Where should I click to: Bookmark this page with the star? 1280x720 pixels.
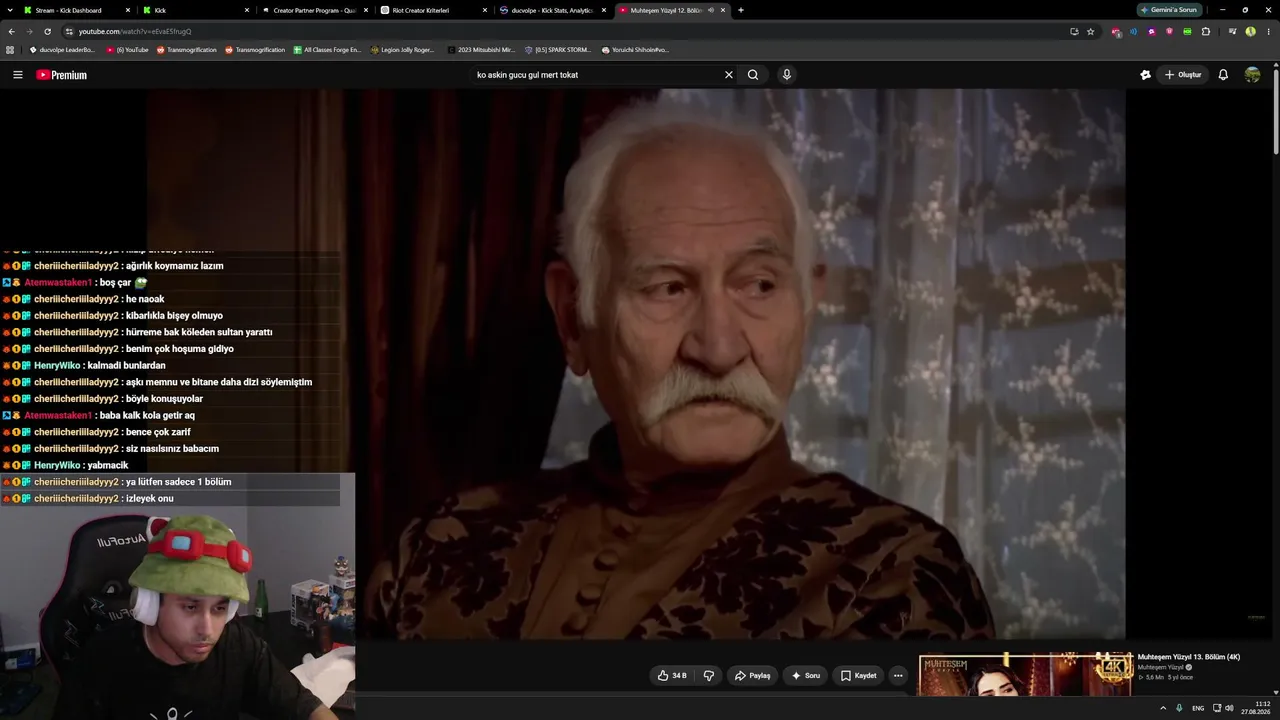[1091, 31]
